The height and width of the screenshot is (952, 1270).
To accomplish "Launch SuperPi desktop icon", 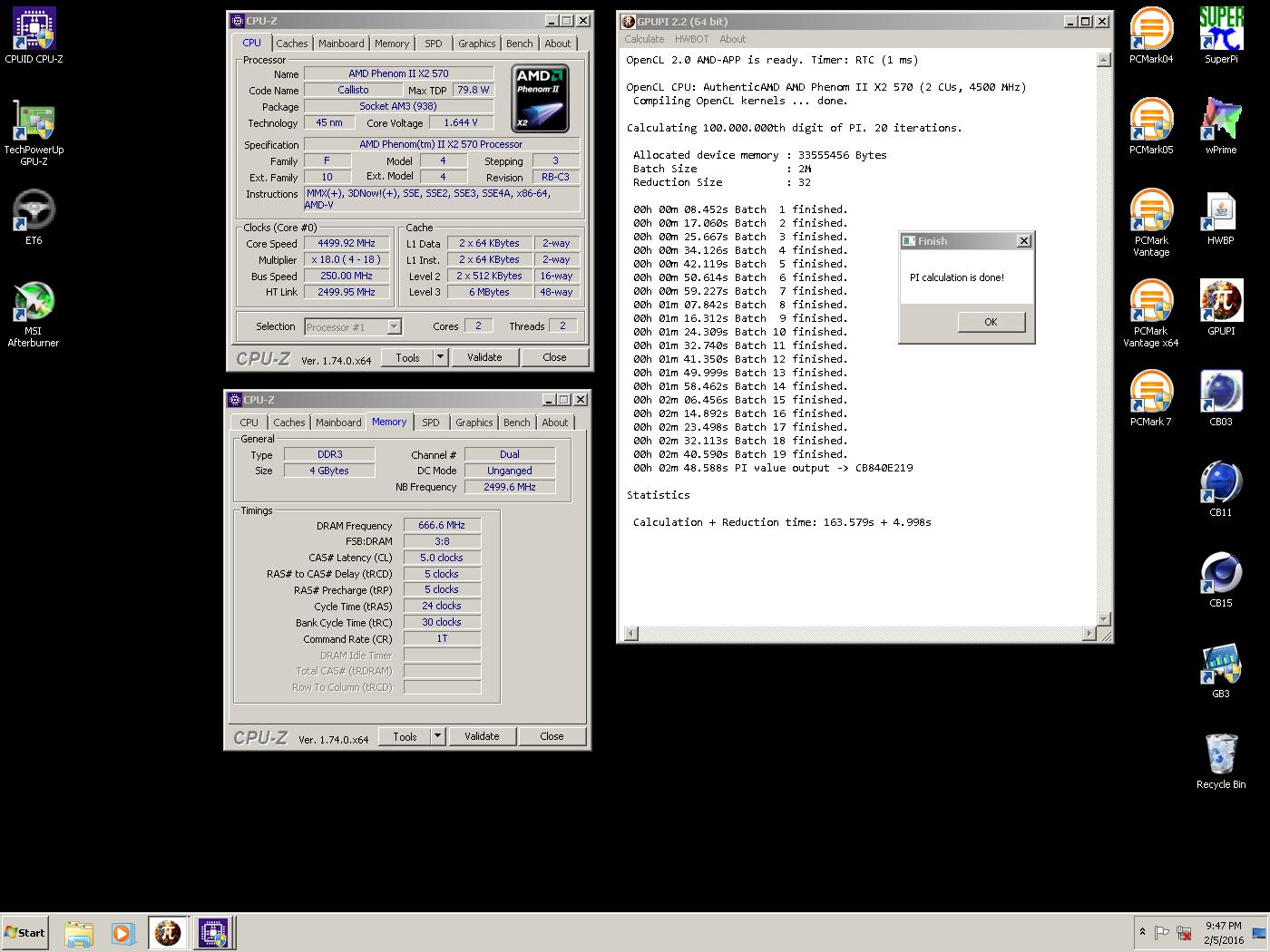I will tap(1221, 36).
